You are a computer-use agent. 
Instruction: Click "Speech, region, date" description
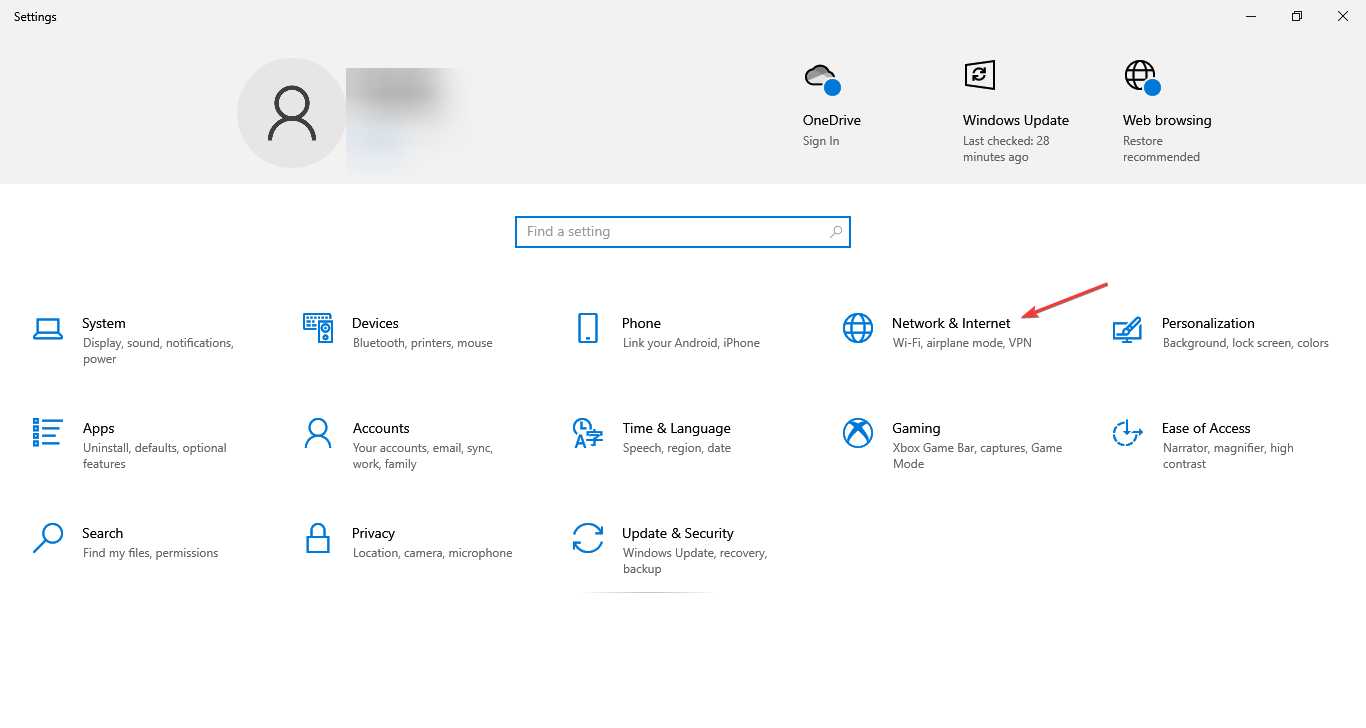click(677, 448)
